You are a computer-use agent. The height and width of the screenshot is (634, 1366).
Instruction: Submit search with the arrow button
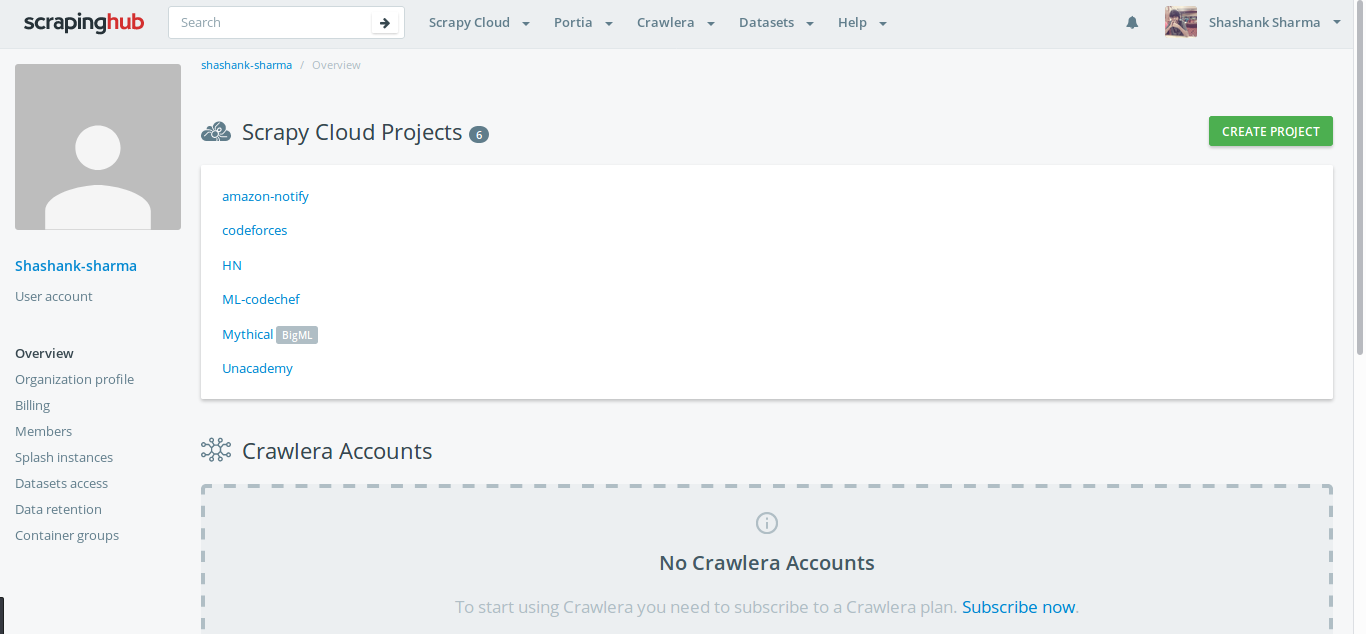pos(384,23)
